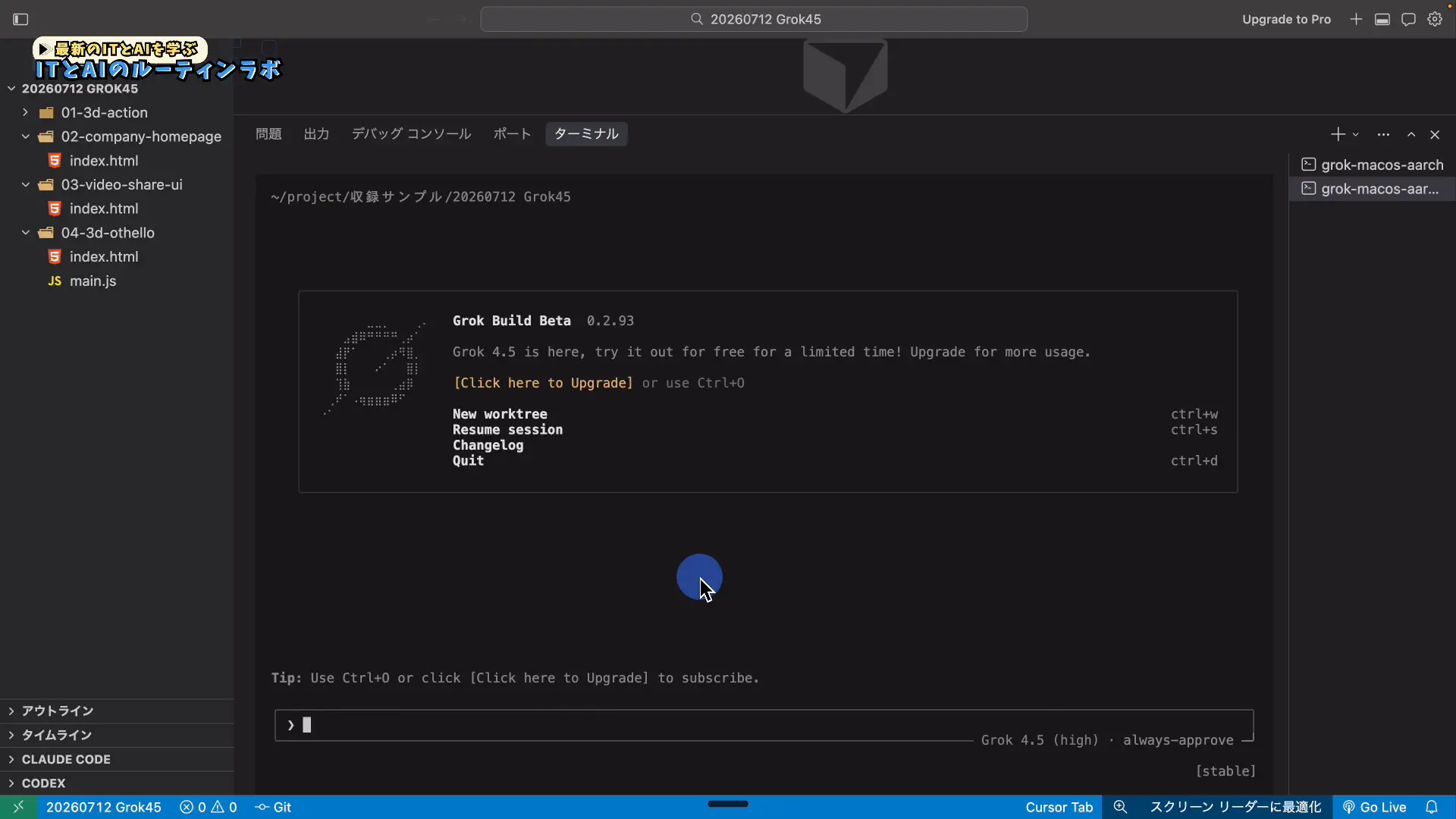
Task: Click the [stable] channel label
Action: tap(1225, 771)
